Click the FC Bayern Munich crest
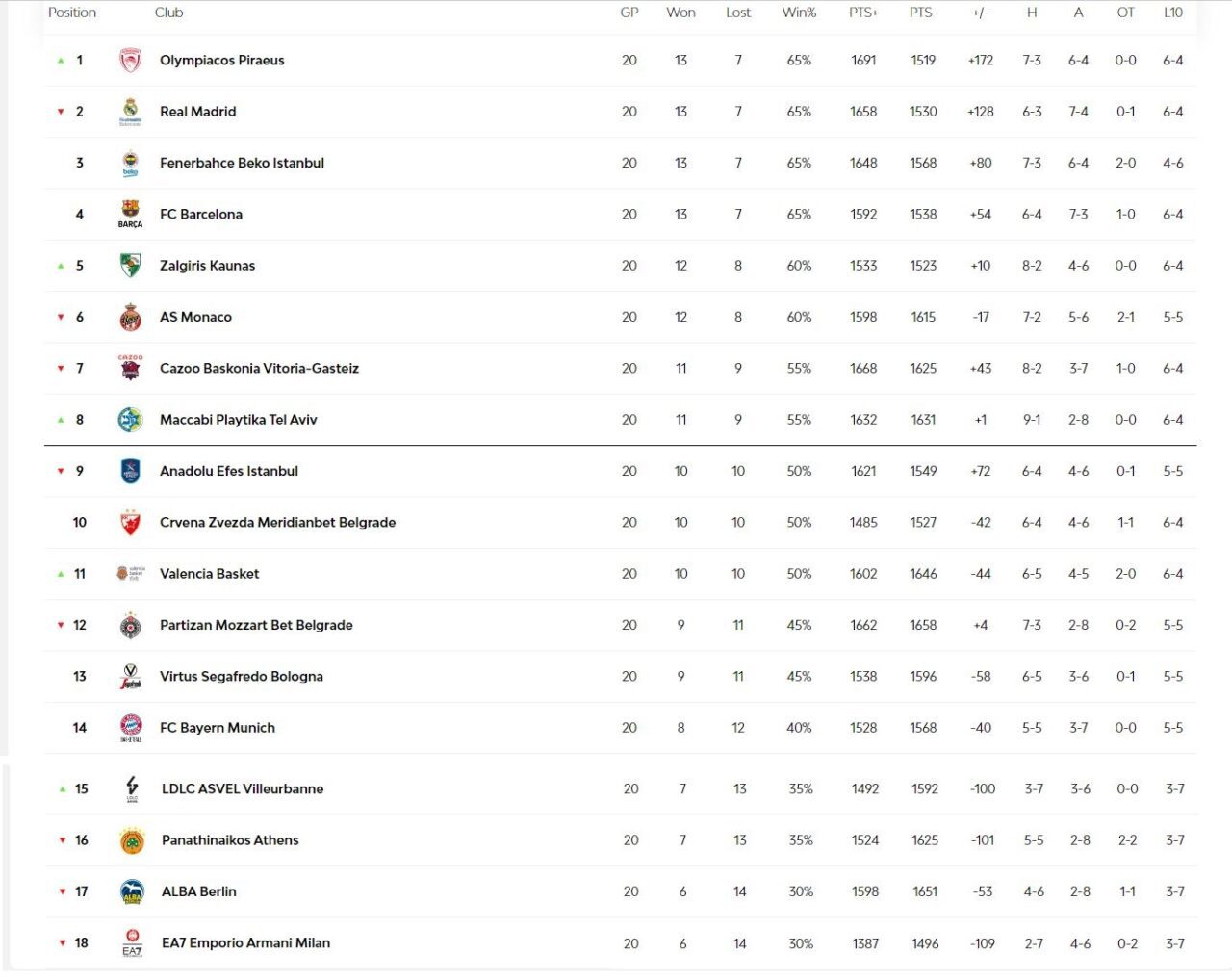This screenshot has height=980, width=1232. [130, 727]
